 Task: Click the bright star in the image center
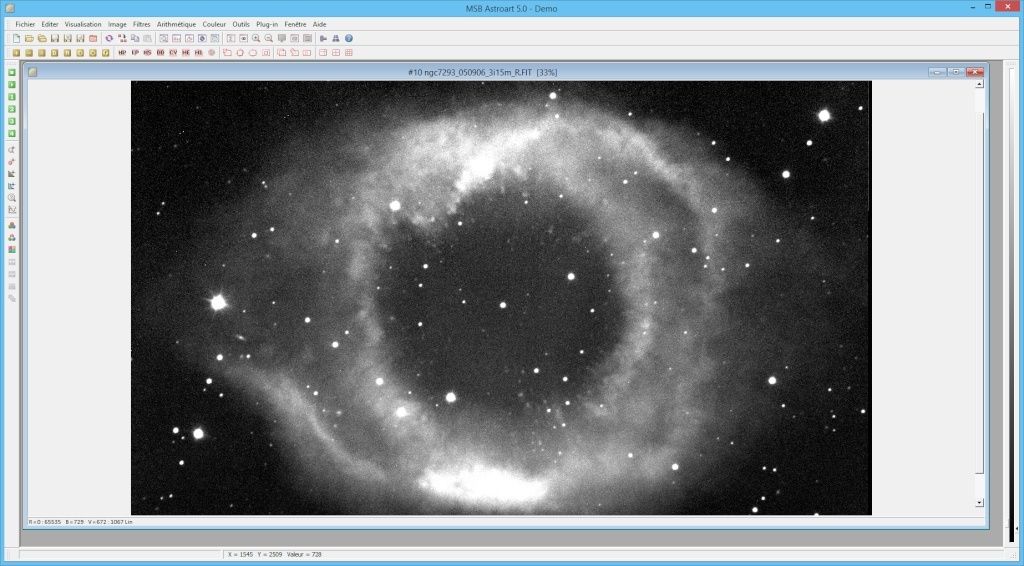pos(503,305)
